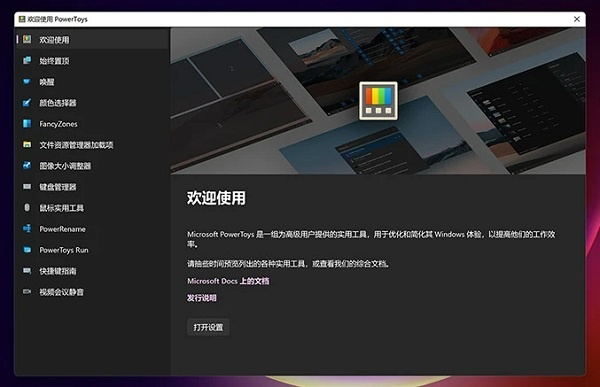Open 文件资源管理器加载项 page
The height and width of the screenshot is (387, 600).
point(92,145)
